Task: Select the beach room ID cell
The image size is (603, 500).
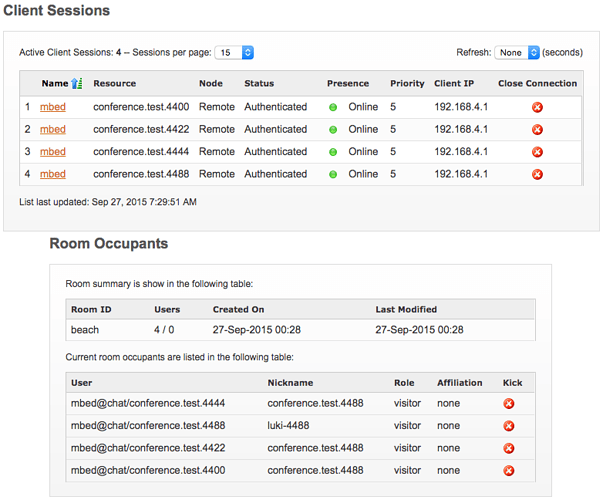Action: 85,330
